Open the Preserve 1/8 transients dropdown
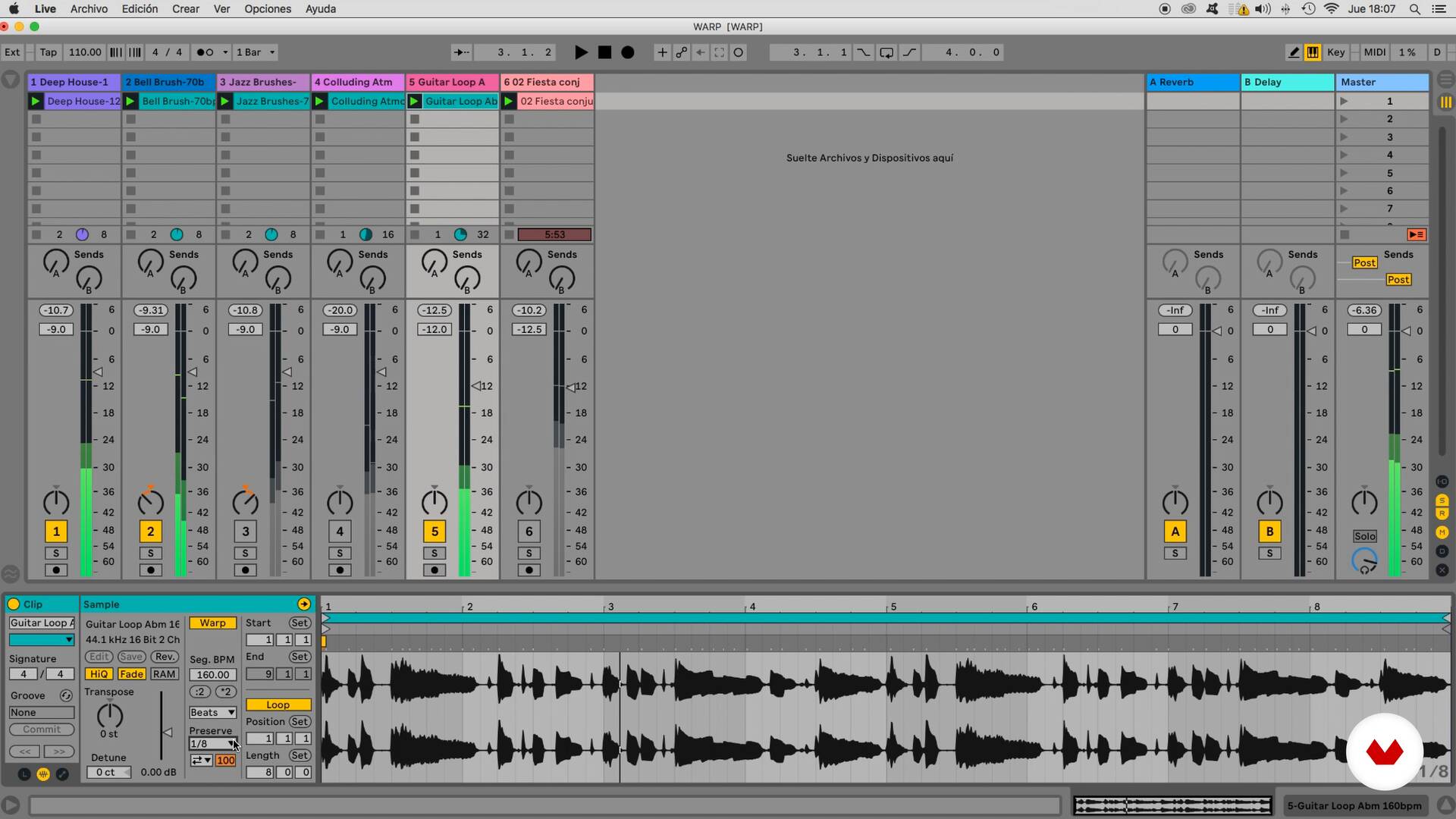1456x819 pixels. pyautogui.click(x=212, y=744)
